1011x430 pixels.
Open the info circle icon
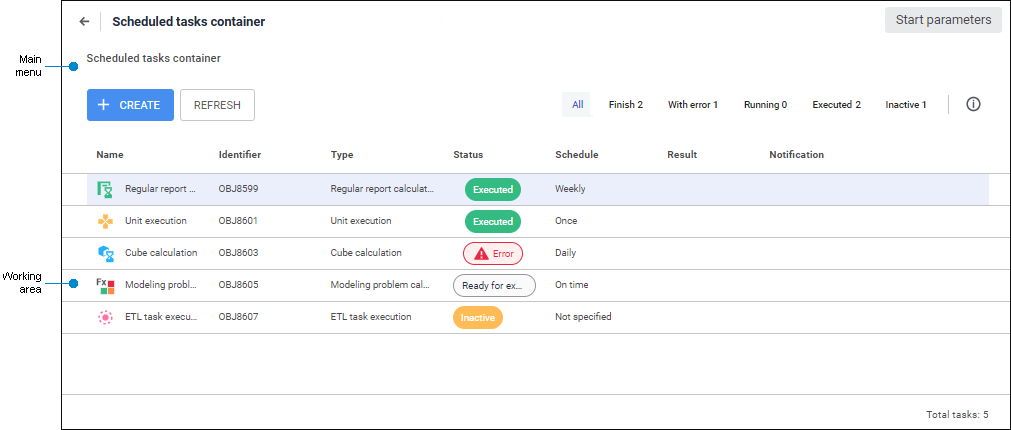[973, 104]
